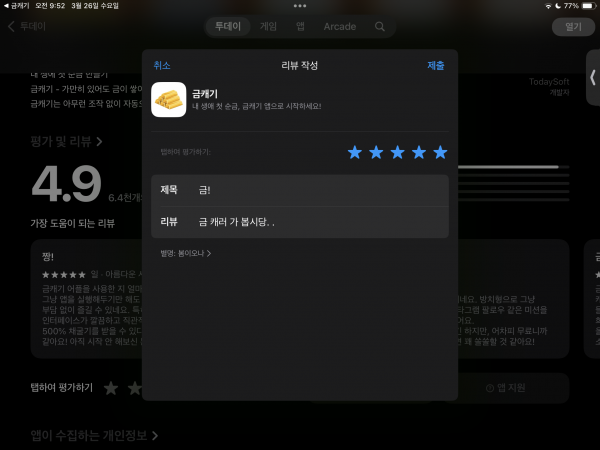The height and width of the screenshot is (450, 600).
Task: Open Wi-Fi status icon in status bar
Action: click(548, 6)
